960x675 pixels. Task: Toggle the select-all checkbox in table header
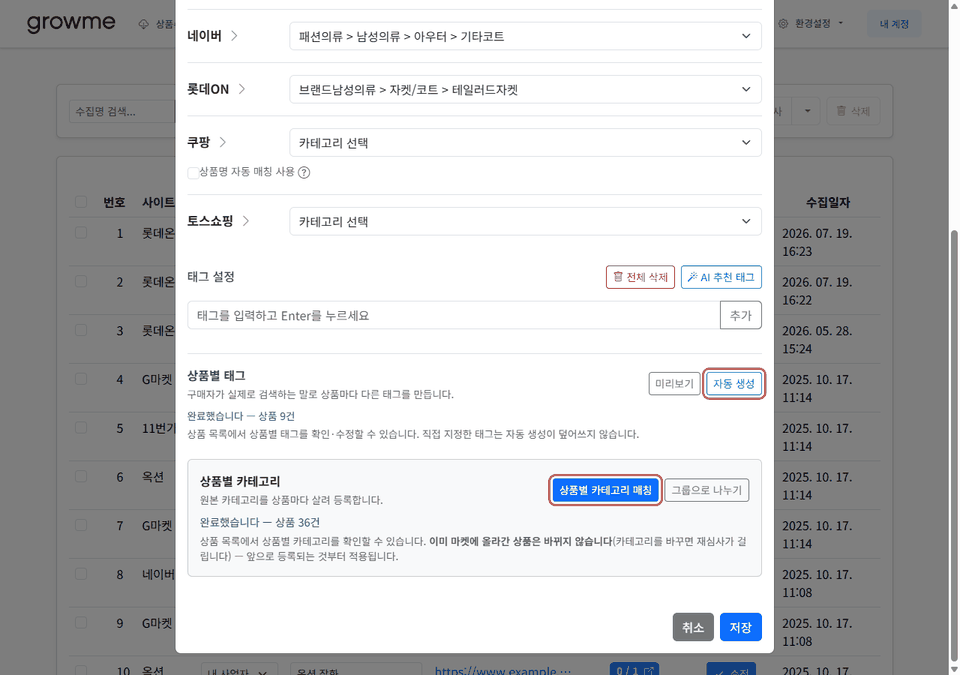coord(81,202)
